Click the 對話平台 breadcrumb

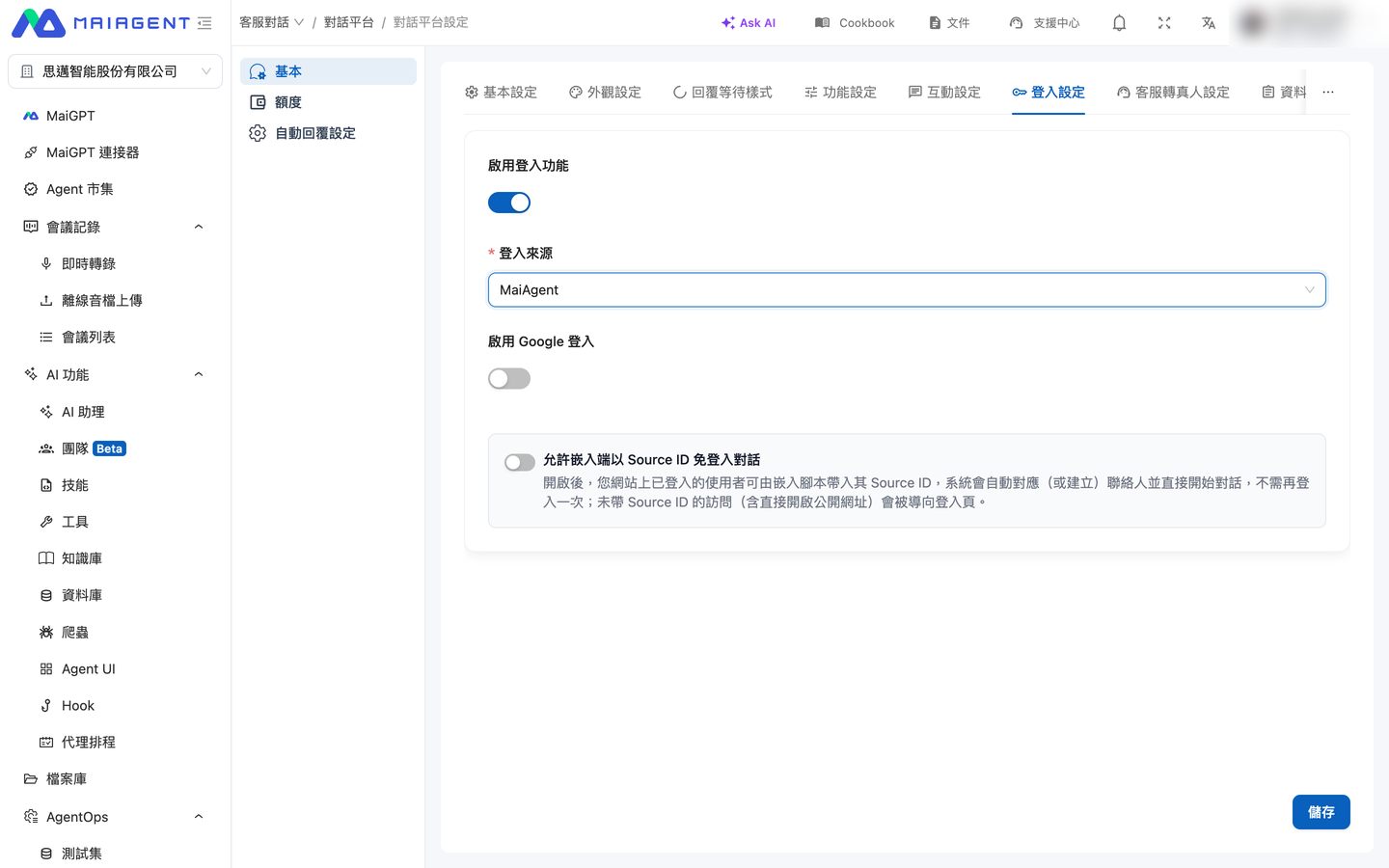(x=349, y=22)
